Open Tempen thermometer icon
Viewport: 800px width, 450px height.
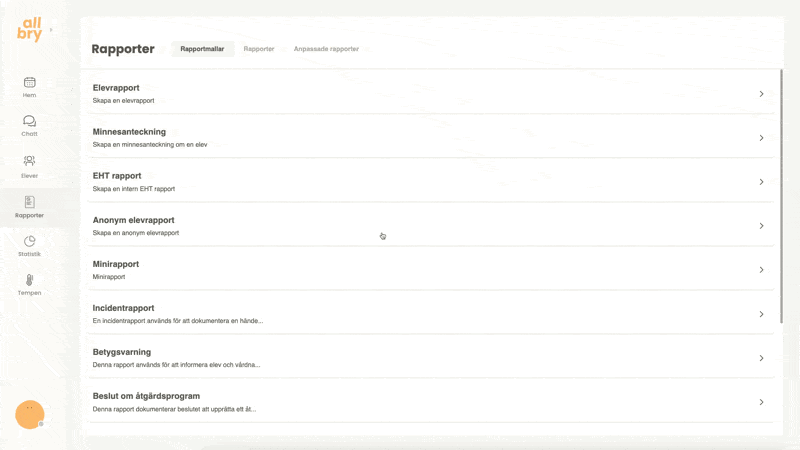30,280
